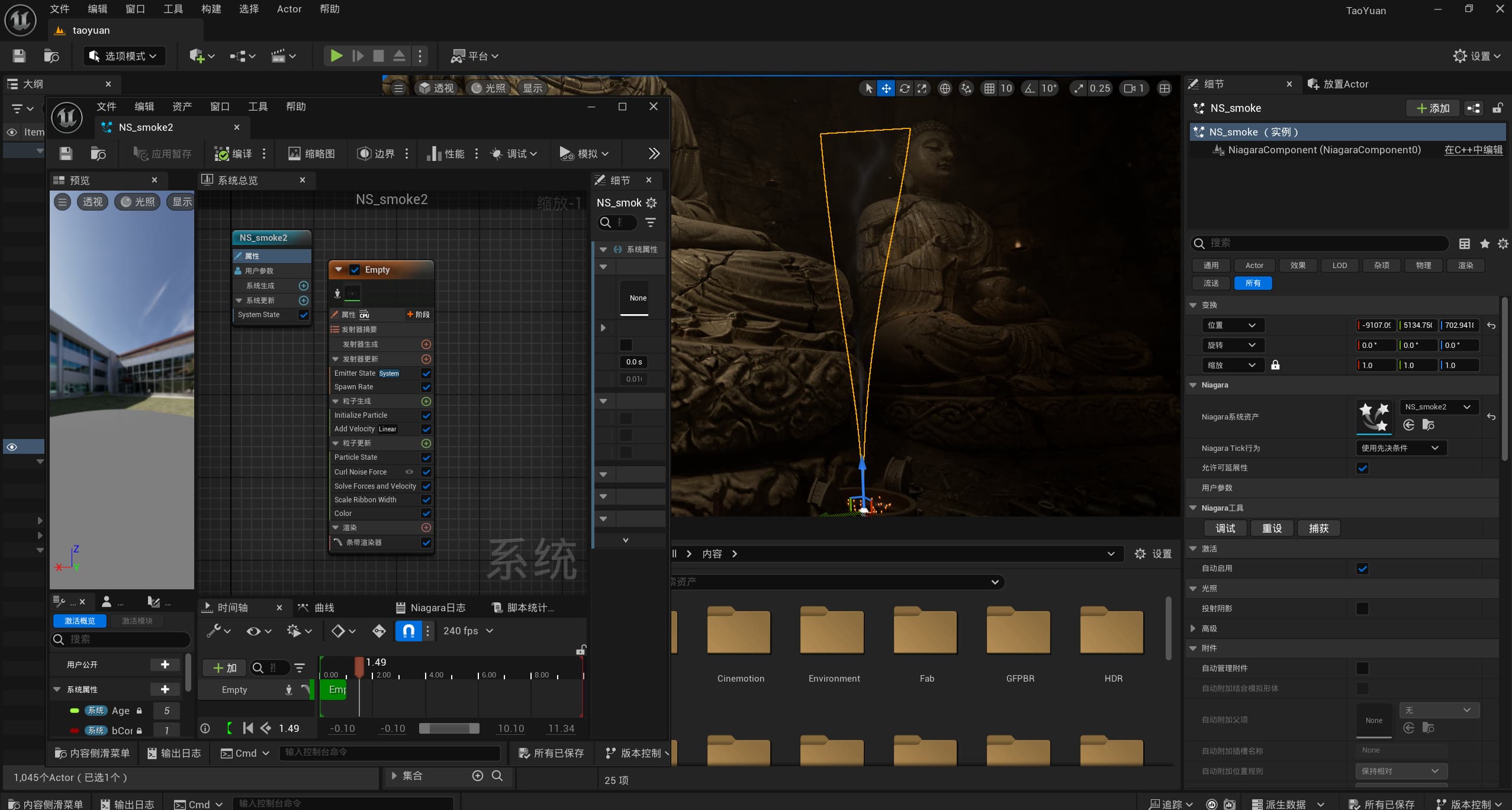Switch to the 放置Actor tab

1338,84
